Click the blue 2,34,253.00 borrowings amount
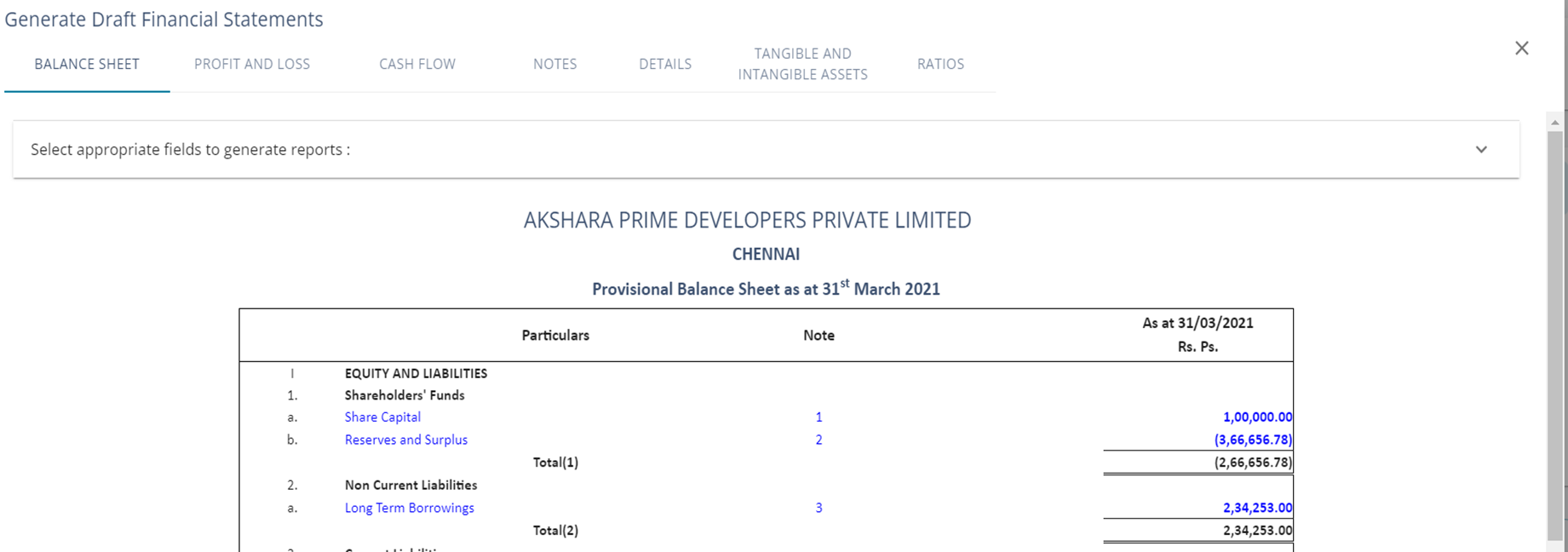This screenshot has height=552, width=1568. (1257, 508)
